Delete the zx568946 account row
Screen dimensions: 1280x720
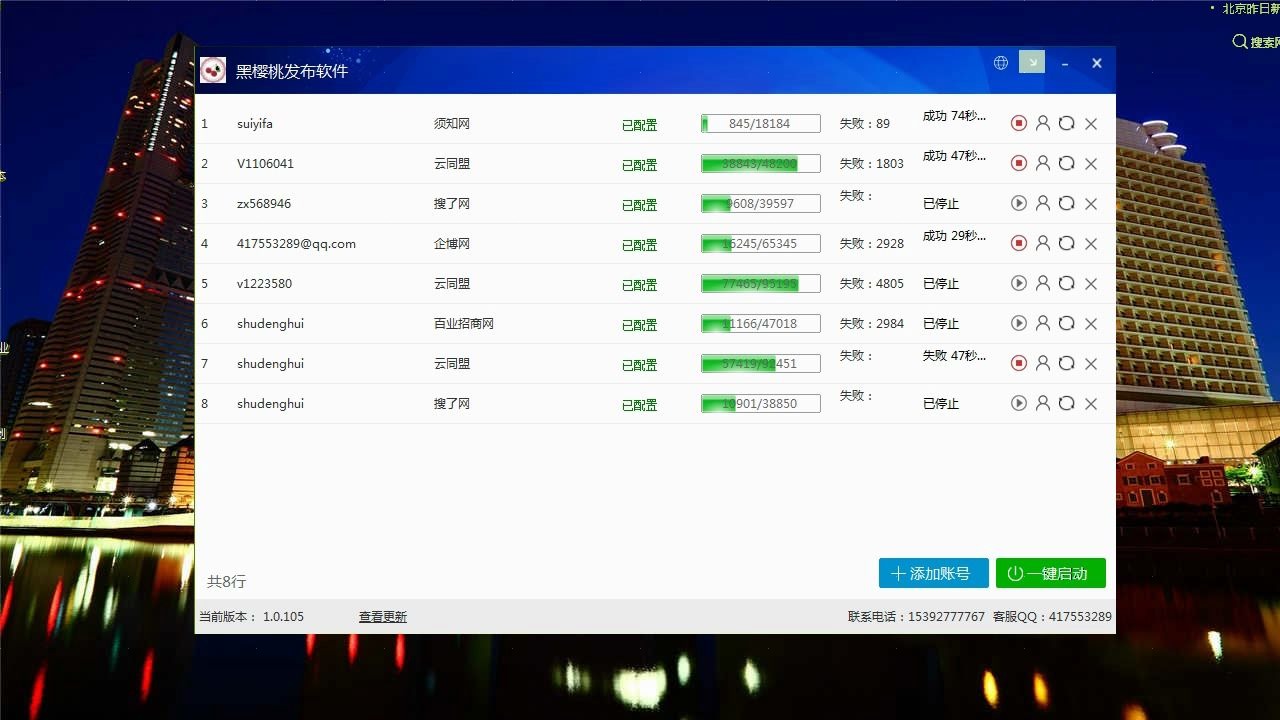[x=1091, y=204]
